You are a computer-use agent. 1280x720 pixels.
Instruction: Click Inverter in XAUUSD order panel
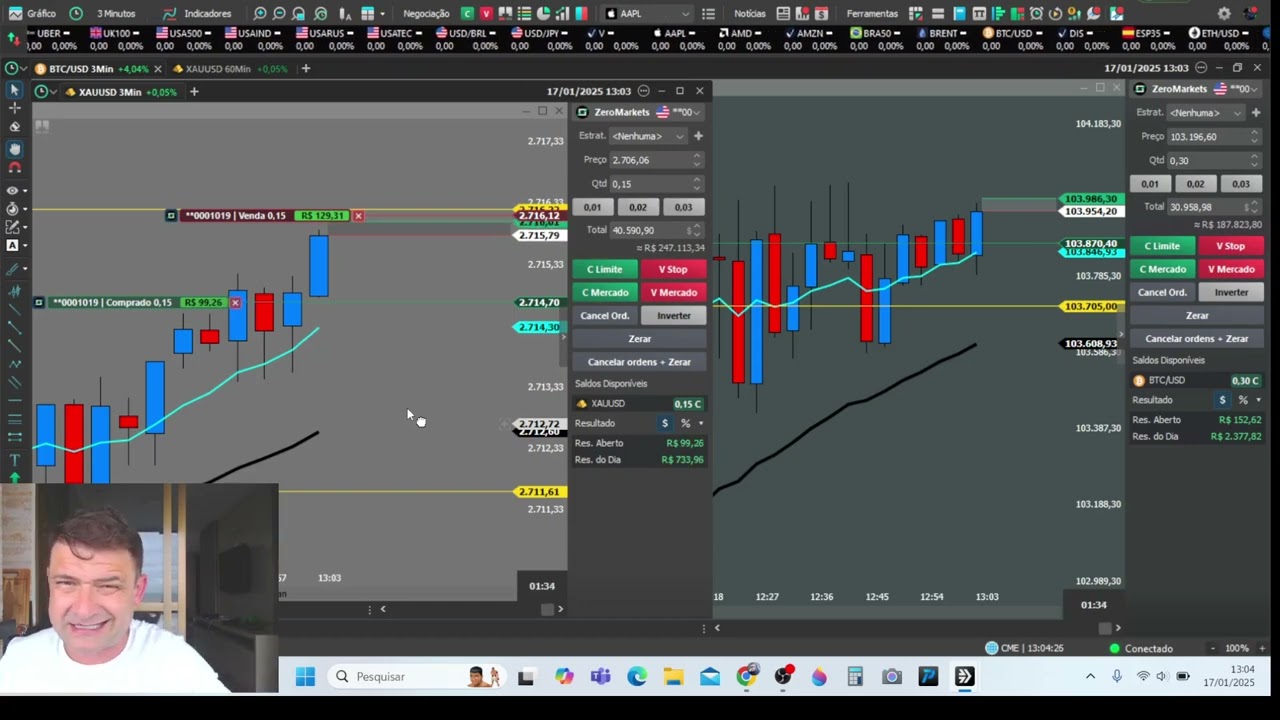pos(673,316)
